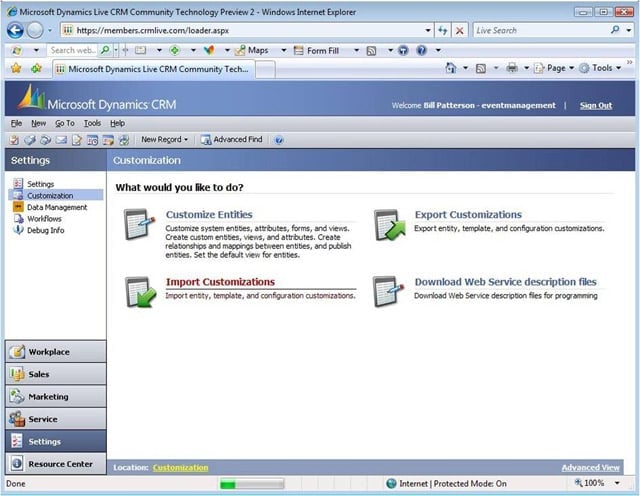
Task: Select Data Management in the left tree
Action: (x=57, y=207)
